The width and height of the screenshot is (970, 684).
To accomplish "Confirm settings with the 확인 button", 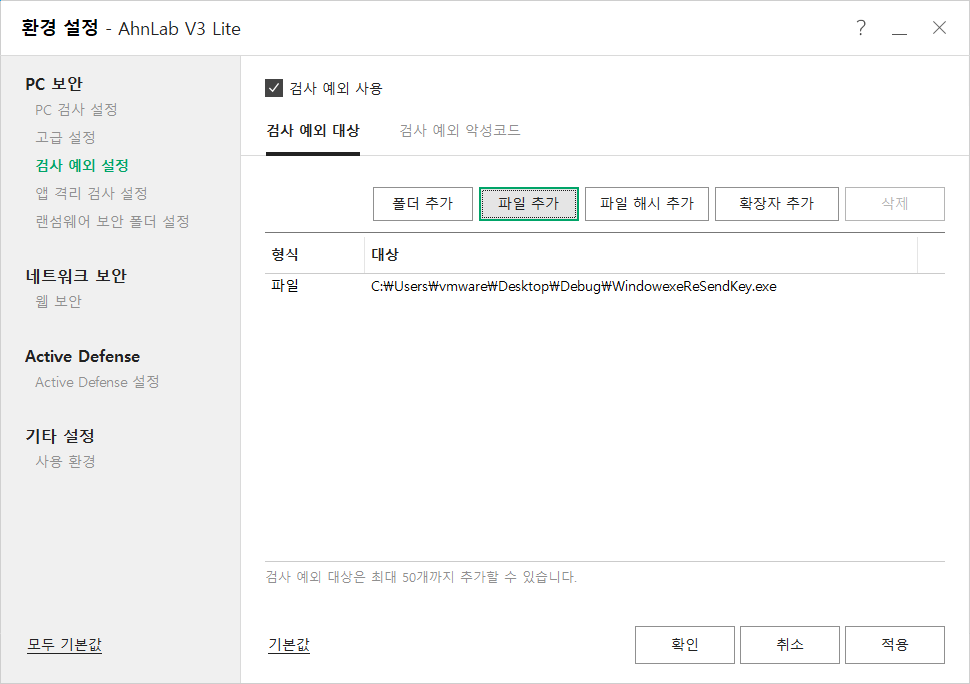I will point(685,645).
